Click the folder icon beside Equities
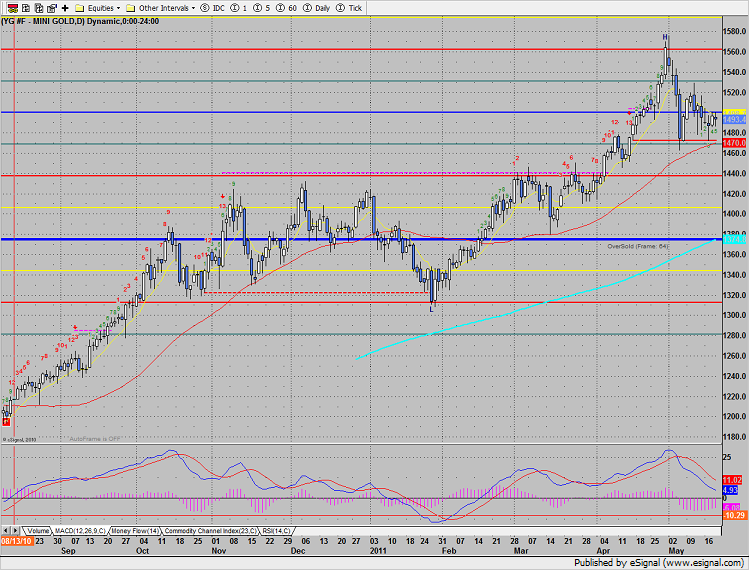Screen dimensions: 749x570 click(80, 8)
